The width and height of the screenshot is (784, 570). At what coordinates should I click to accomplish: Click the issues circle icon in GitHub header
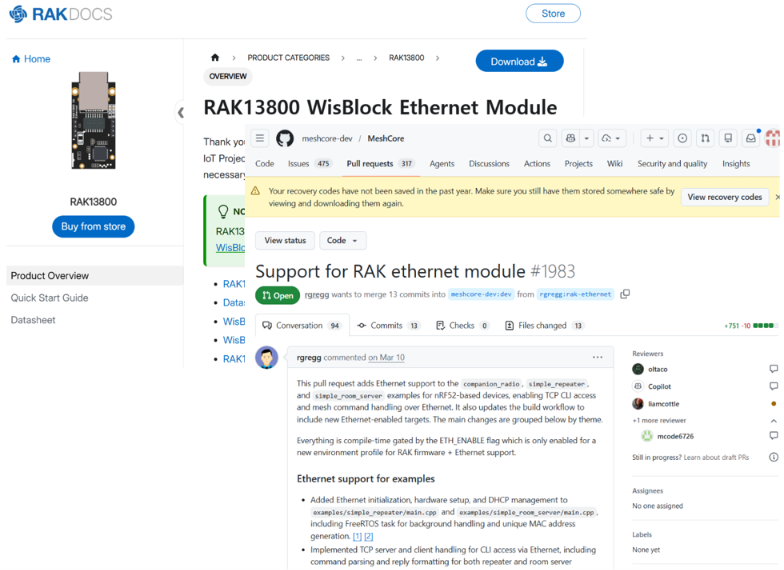point(682,138)
